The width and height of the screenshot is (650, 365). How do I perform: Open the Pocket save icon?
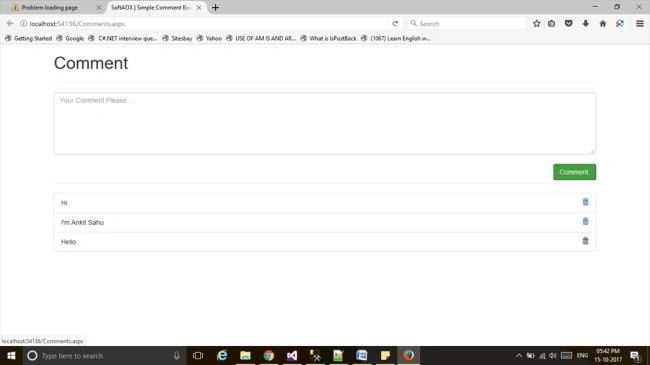coord(569,24)
